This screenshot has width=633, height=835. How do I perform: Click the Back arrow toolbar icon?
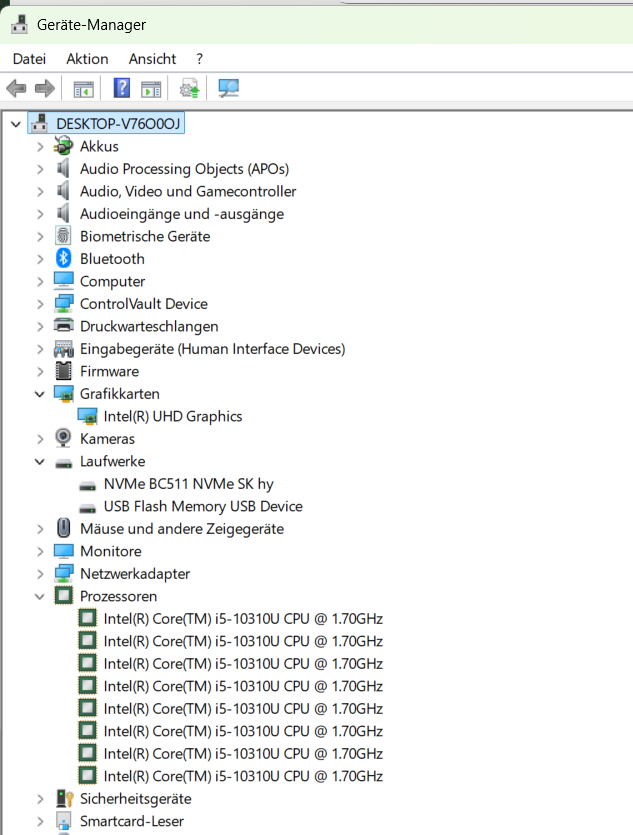(x=17, y=88)
